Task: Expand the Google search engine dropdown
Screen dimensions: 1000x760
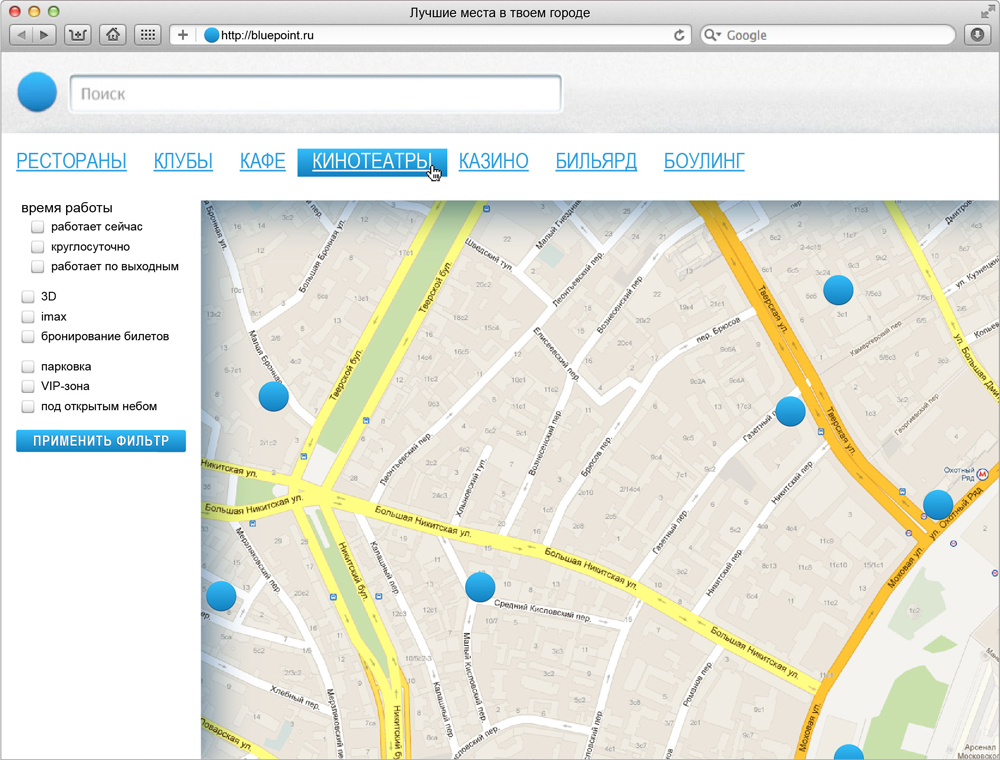Action: tap(713, 35)
